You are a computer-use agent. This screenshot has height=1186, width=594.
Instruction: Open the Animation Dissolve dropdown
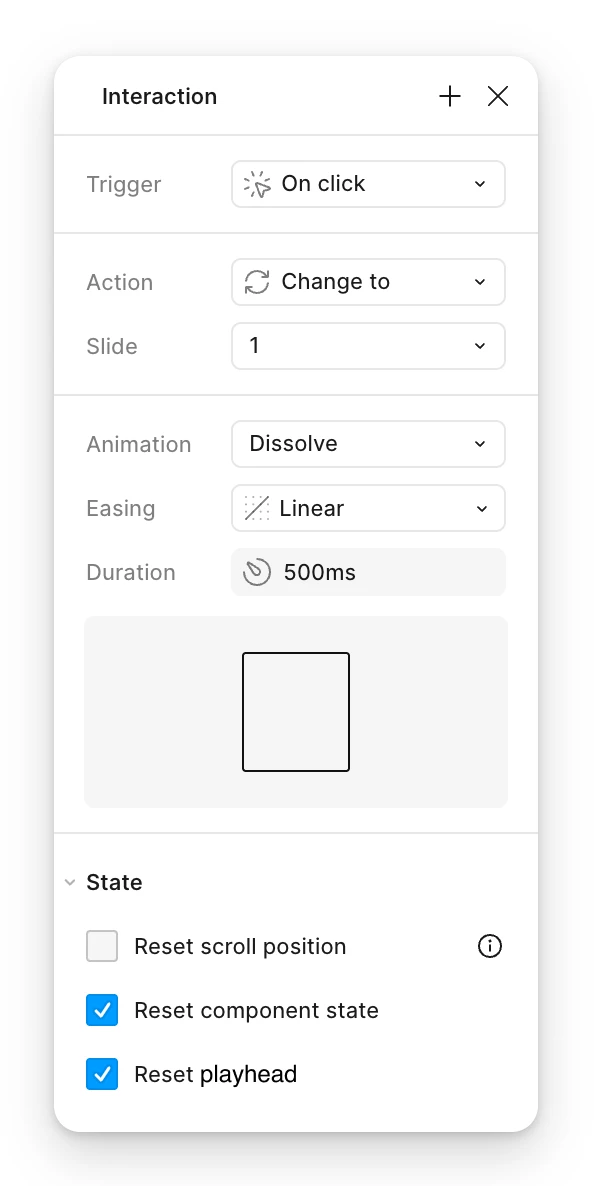369,444
